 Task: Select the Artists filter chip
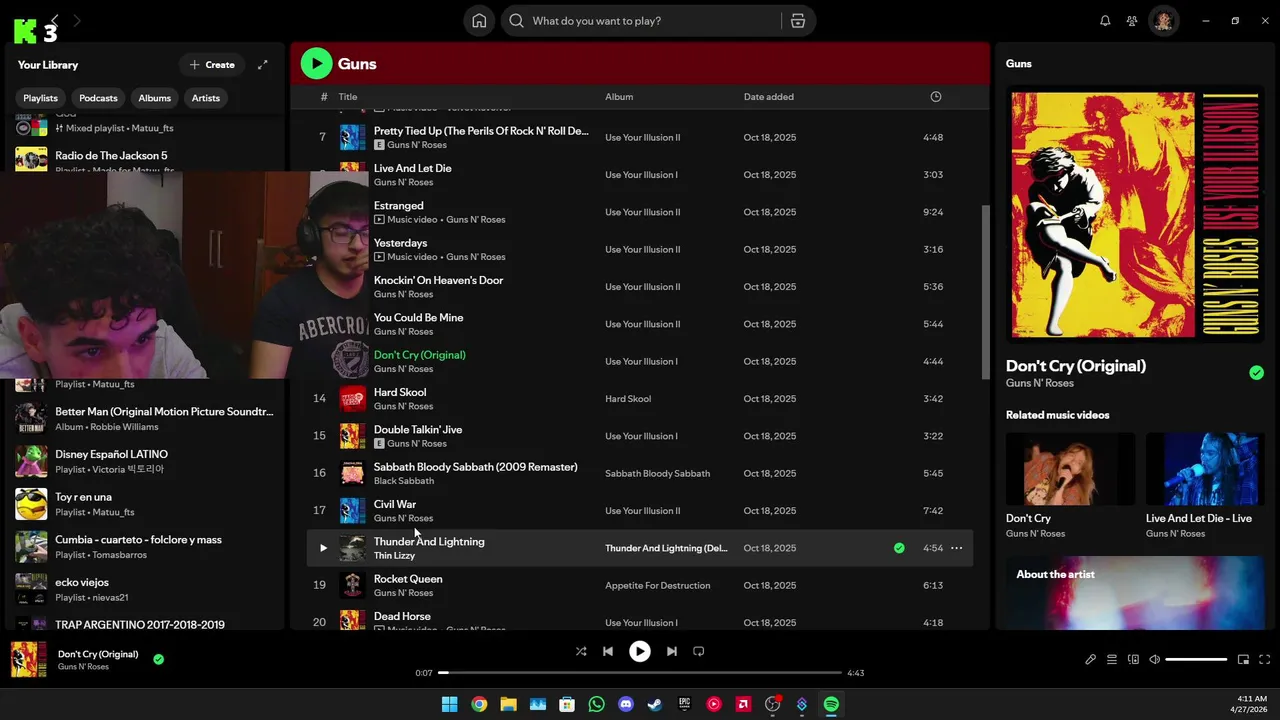click(206, 98)
